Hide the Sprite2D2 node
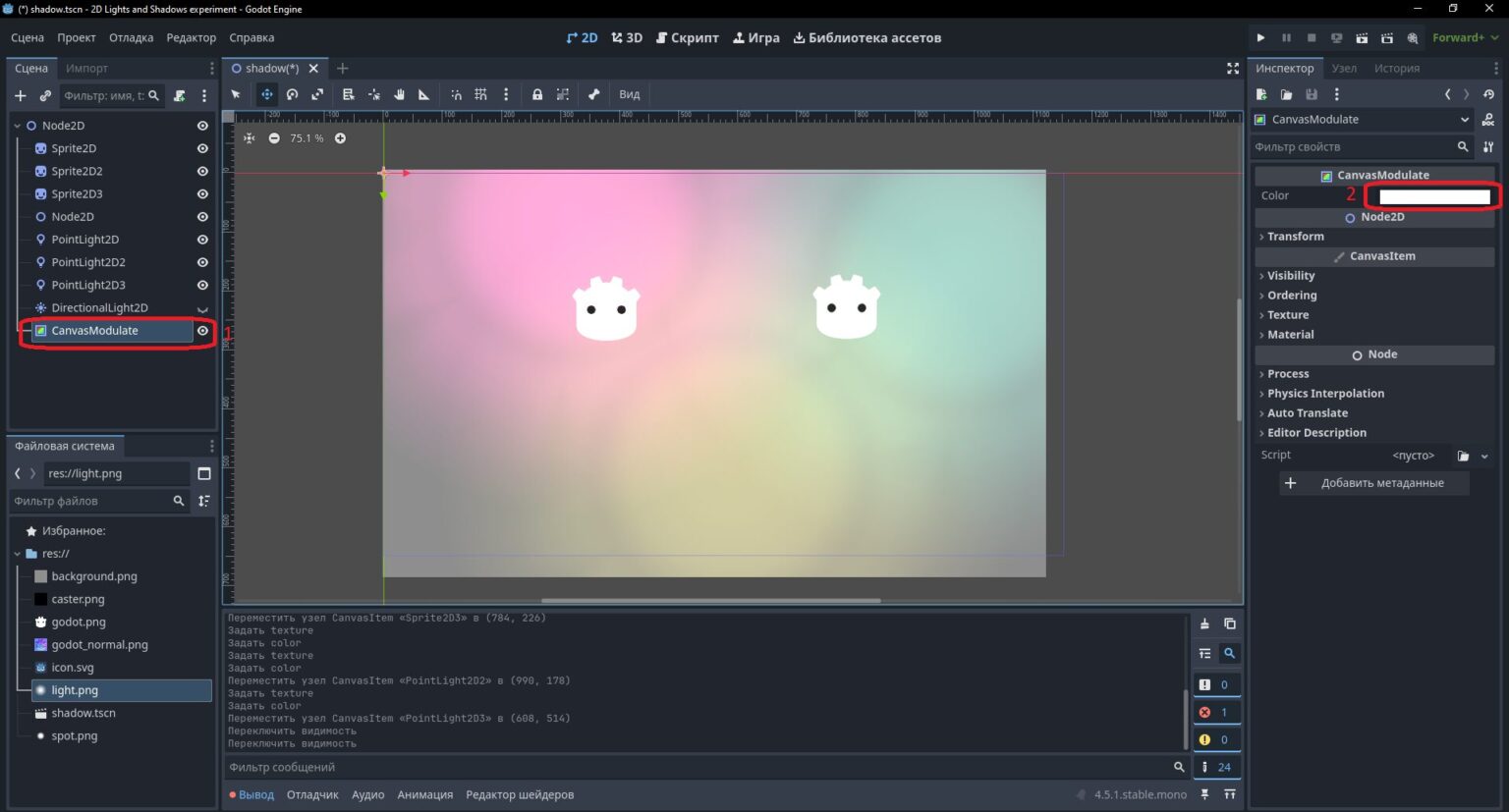This screenshot has height=812, width=1509. (x=202, y=171)
